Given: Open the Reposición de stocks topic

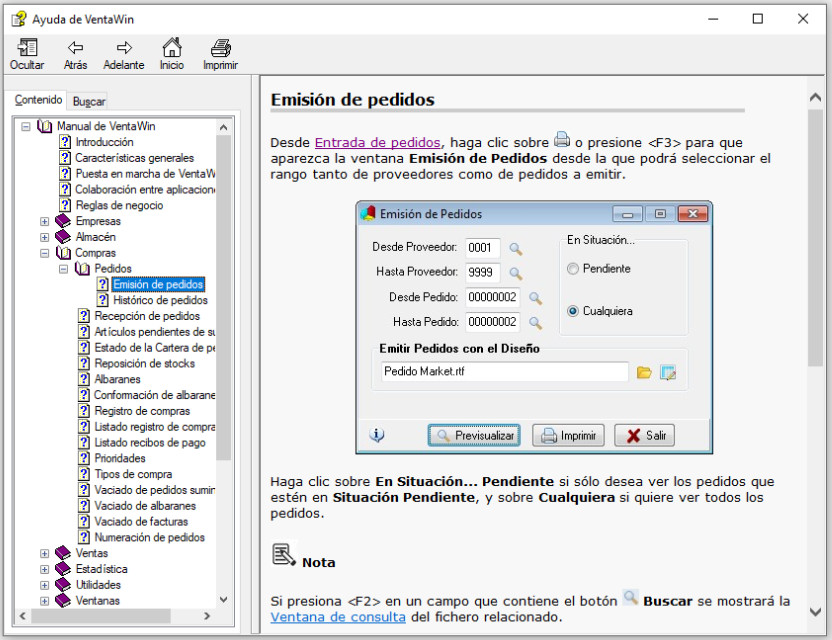Looking at the screenshot, I should (x=145, y=364).
